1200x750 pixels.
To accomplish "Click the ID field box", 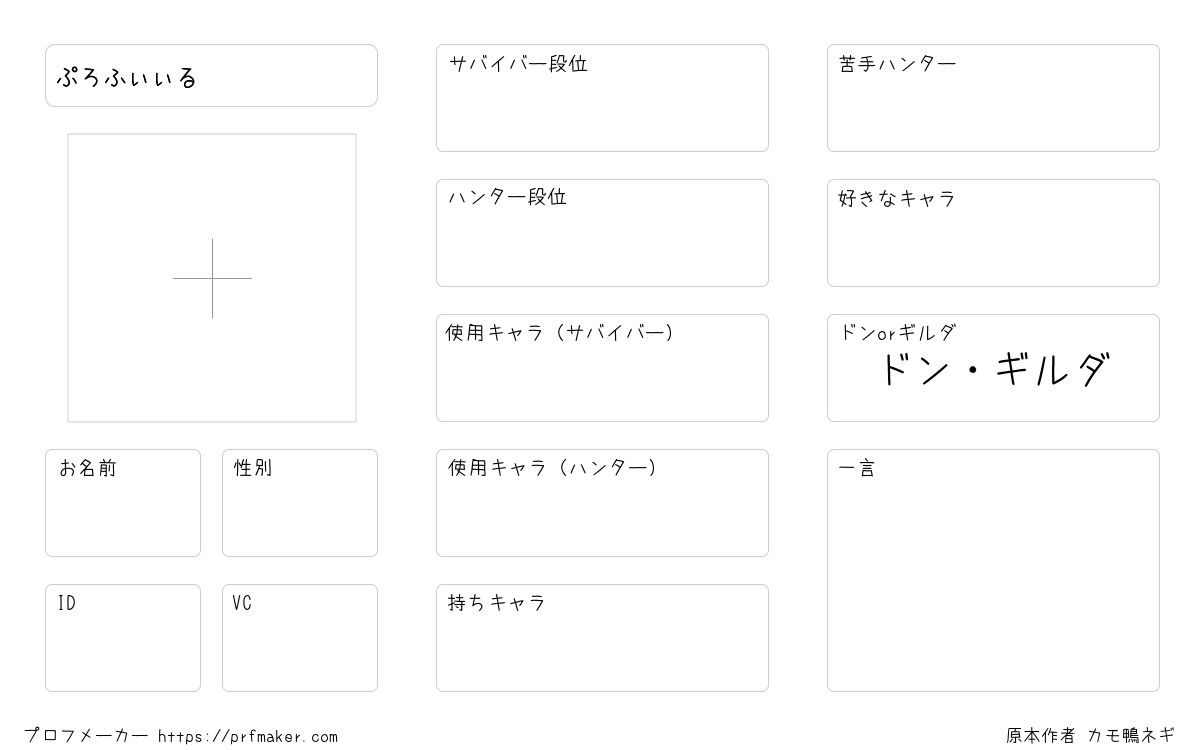I will point(123,638).
